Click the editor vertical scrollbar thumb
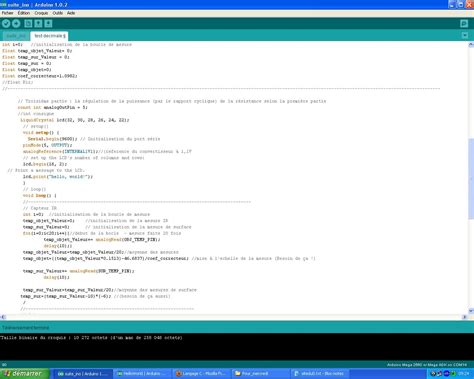474x379 pixels. click(471, 179)
